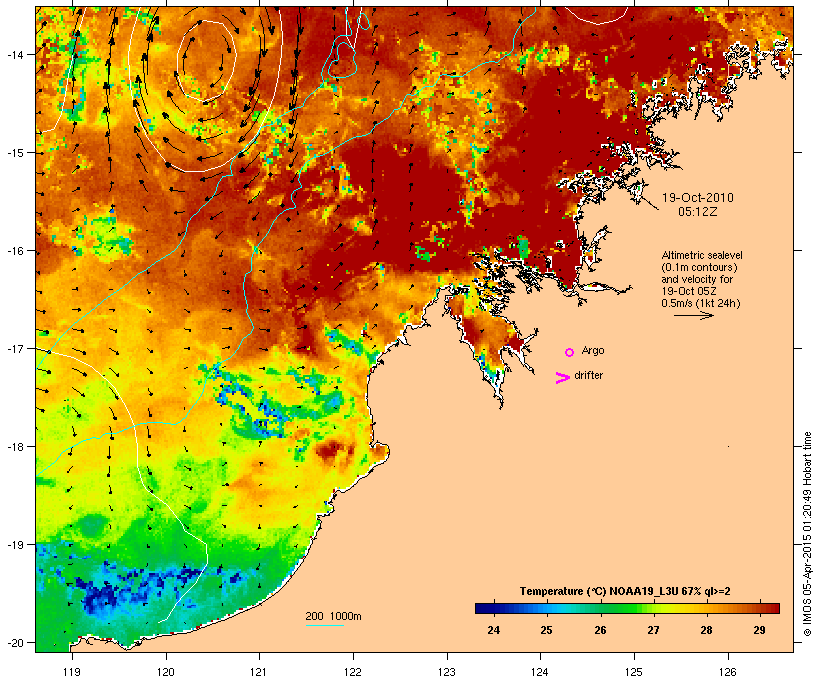
Task: Click longitude axis label '125'
Action: pos(634,672)
